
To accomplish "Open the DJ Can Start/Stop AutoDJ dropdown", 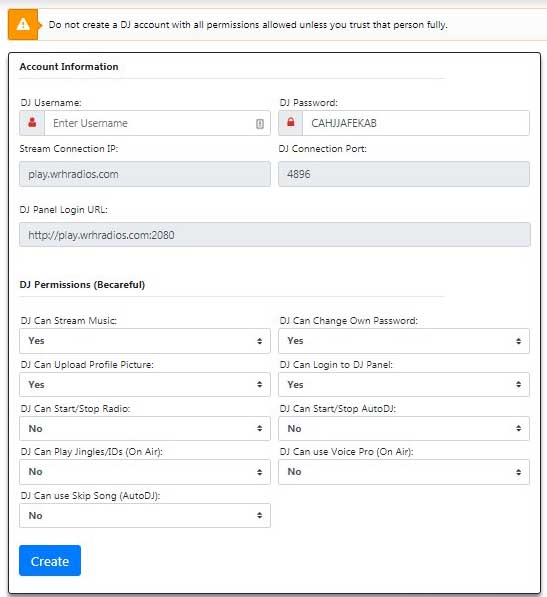I will [404, 428].
